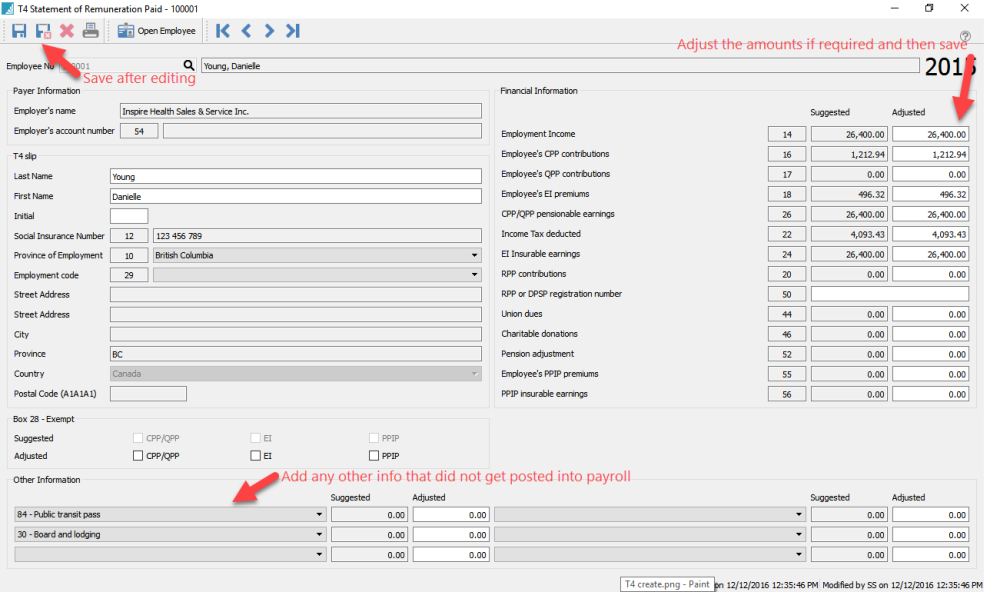Jump to the last record arrow
Image resolution: width=1000 pixels, height=592 pixels.
pos(292,31)
